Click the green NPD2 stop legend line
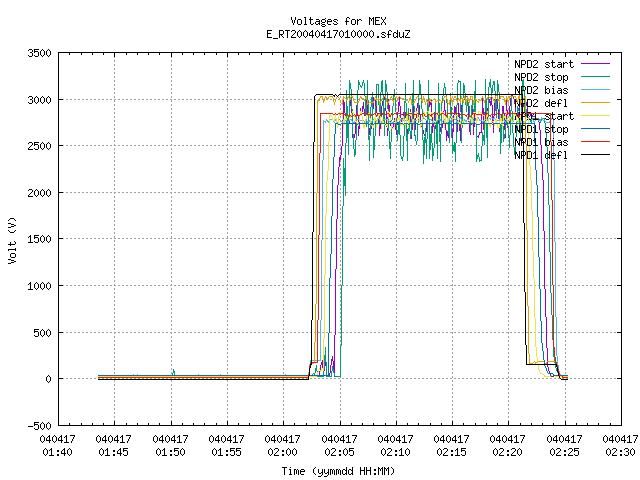 coord(596,76)
